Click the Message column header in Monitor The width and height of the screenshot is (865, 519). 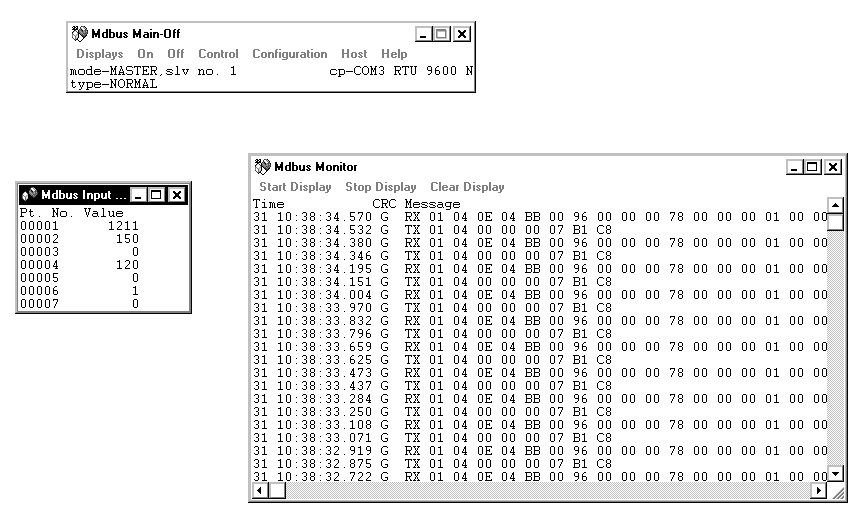[432, 204]
